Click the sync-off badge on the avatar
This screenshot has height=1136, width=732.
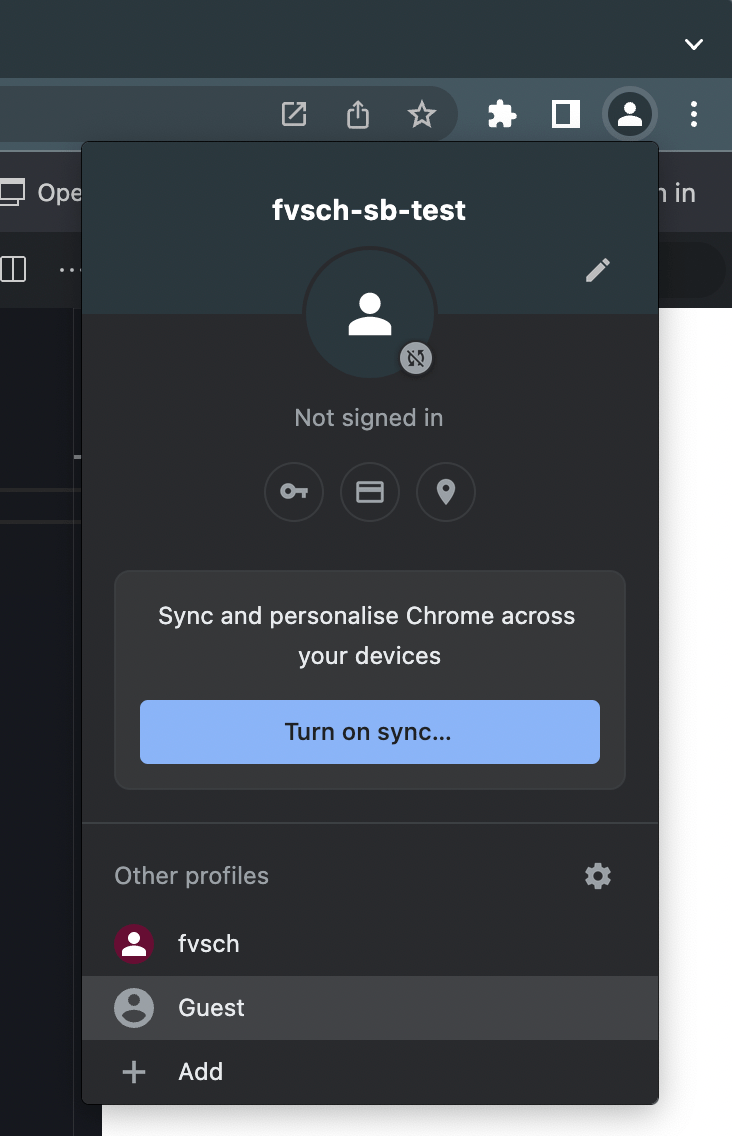(416, 356)
